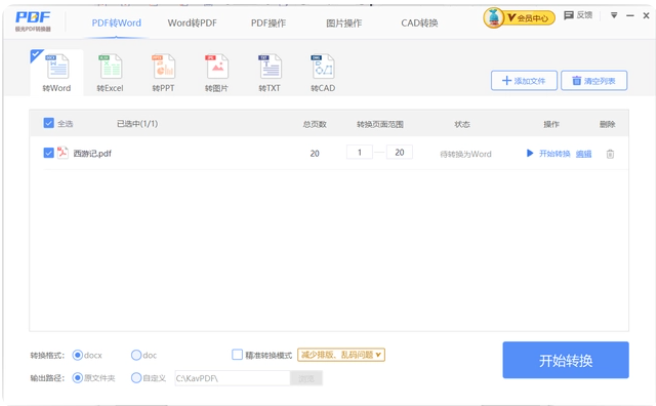Delete 西游记.pdf using the trash icon
This screenshot has width=656, height=406.
click(x=610, y=154)
